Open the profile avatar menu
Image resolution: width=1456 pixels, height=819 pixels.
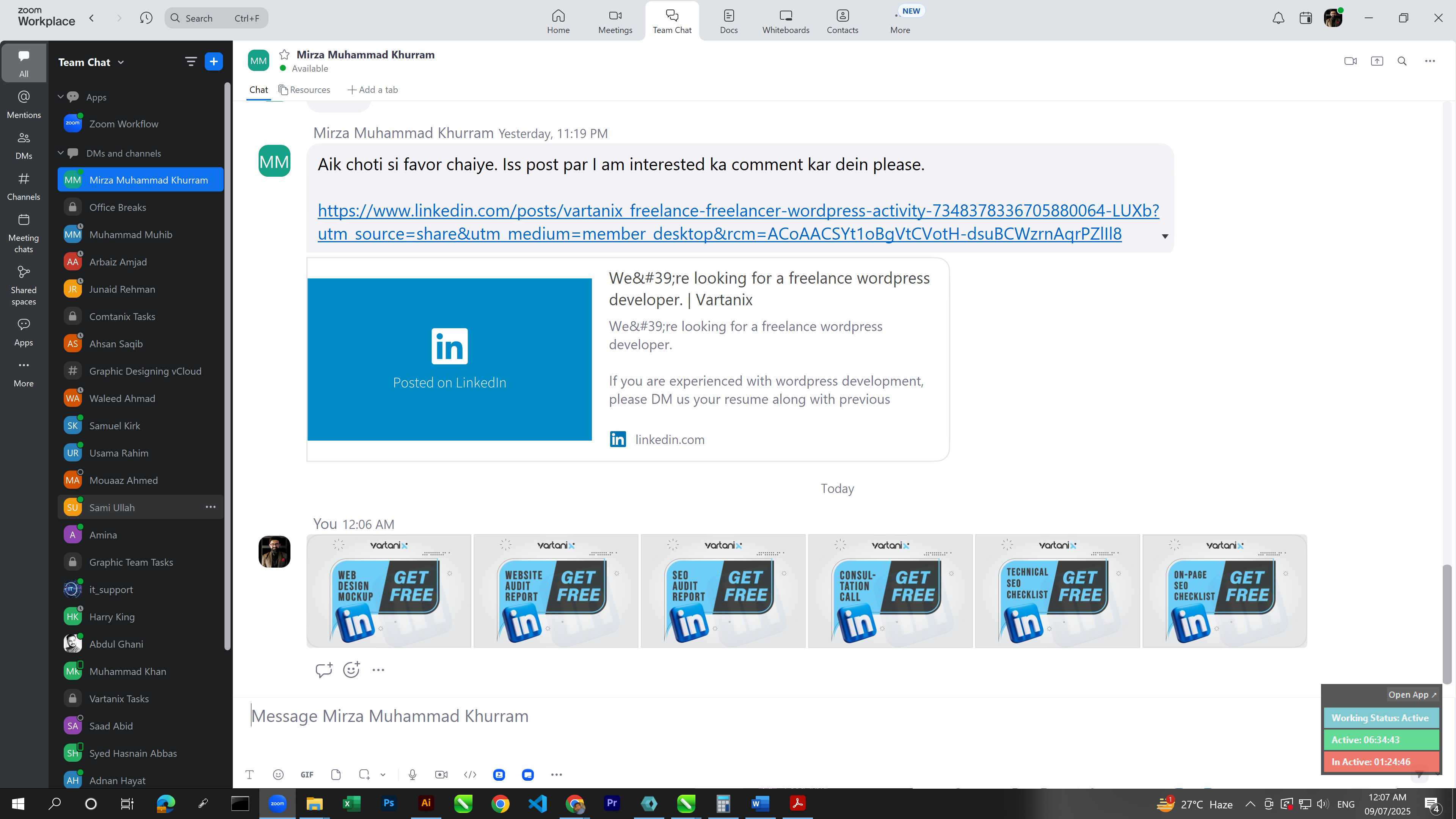1333,18
